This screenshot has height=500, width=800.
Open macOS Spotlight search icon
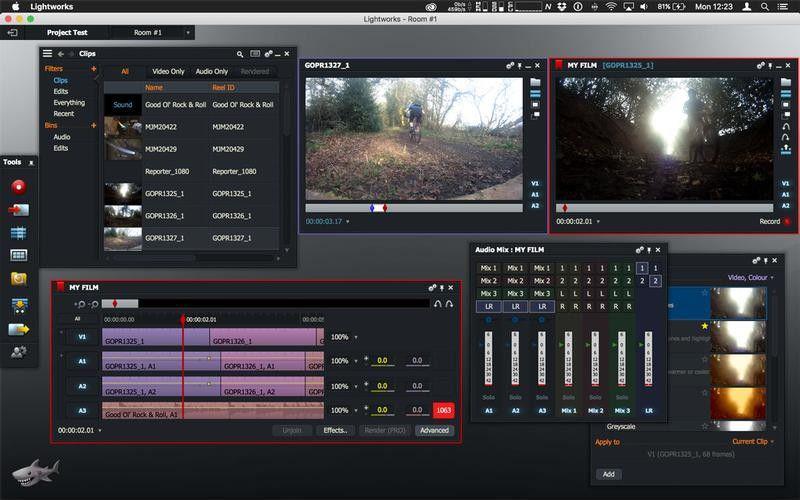(x=765, y=7)
